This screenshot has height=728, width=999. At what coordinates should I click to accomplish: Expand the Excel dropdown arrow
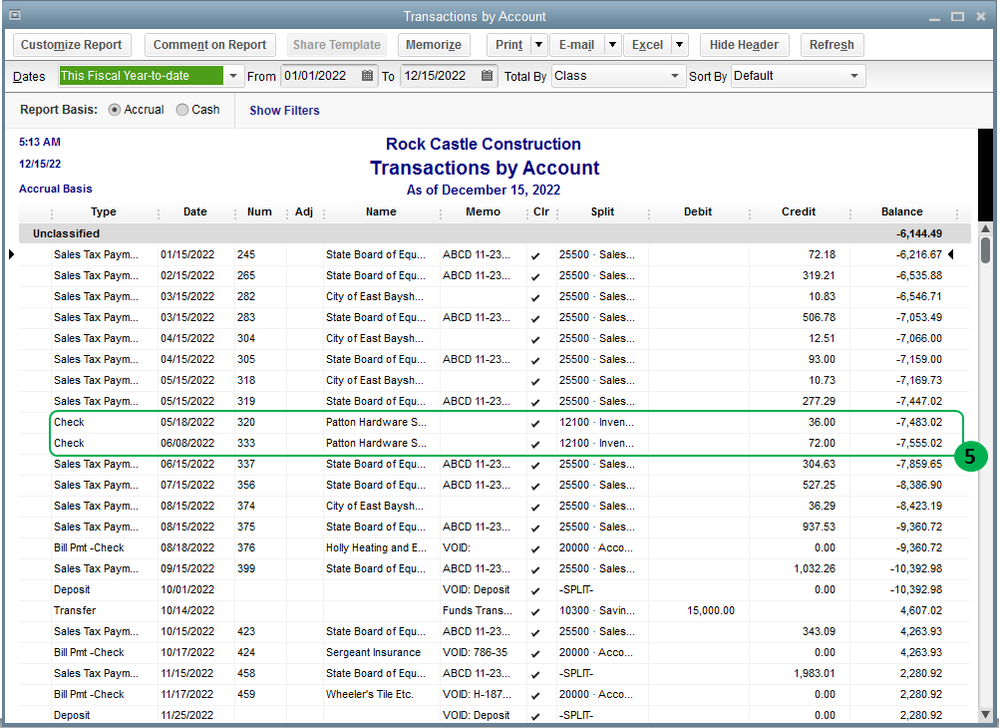(679, 45)
